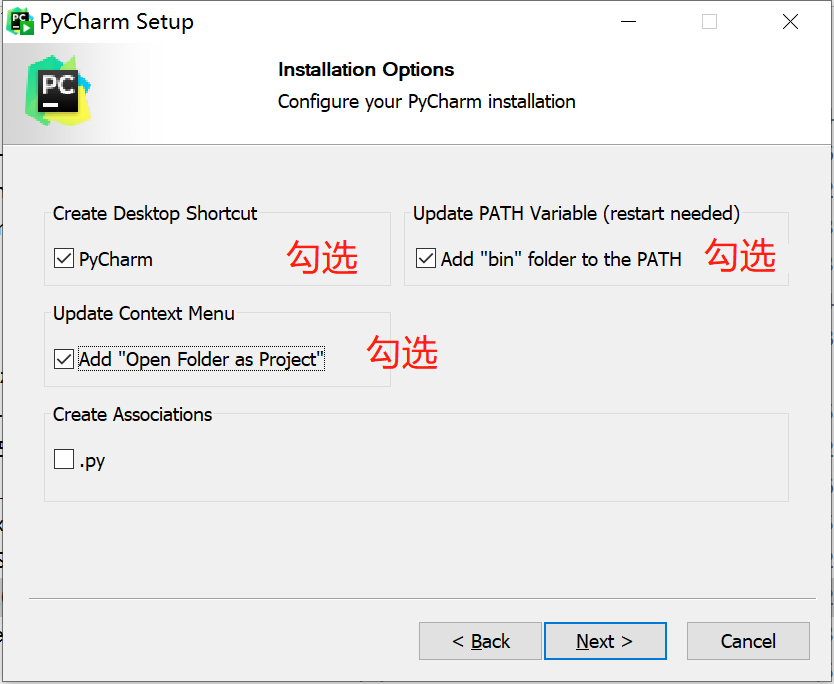The width and height of the screenshot is (834, 684).
Task: Click the "Create Desktop Shortcut" group label
Action: point(155,214)
